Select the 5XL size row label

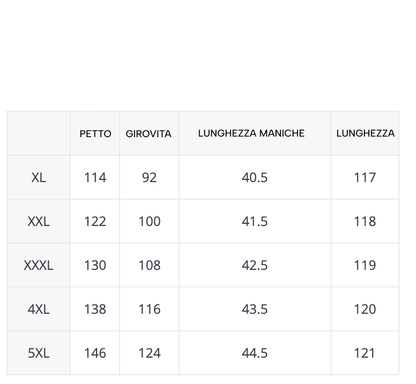click(39, 353)
